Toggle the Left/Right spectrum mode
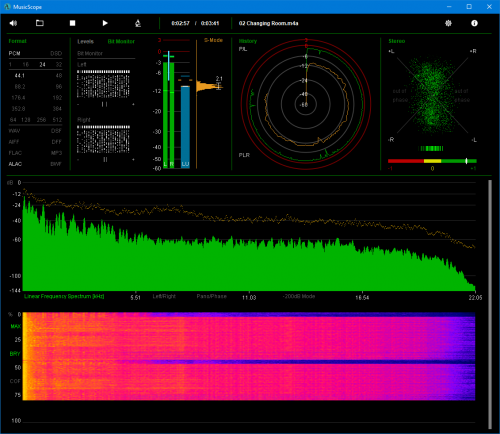 (x=164, y=296)
